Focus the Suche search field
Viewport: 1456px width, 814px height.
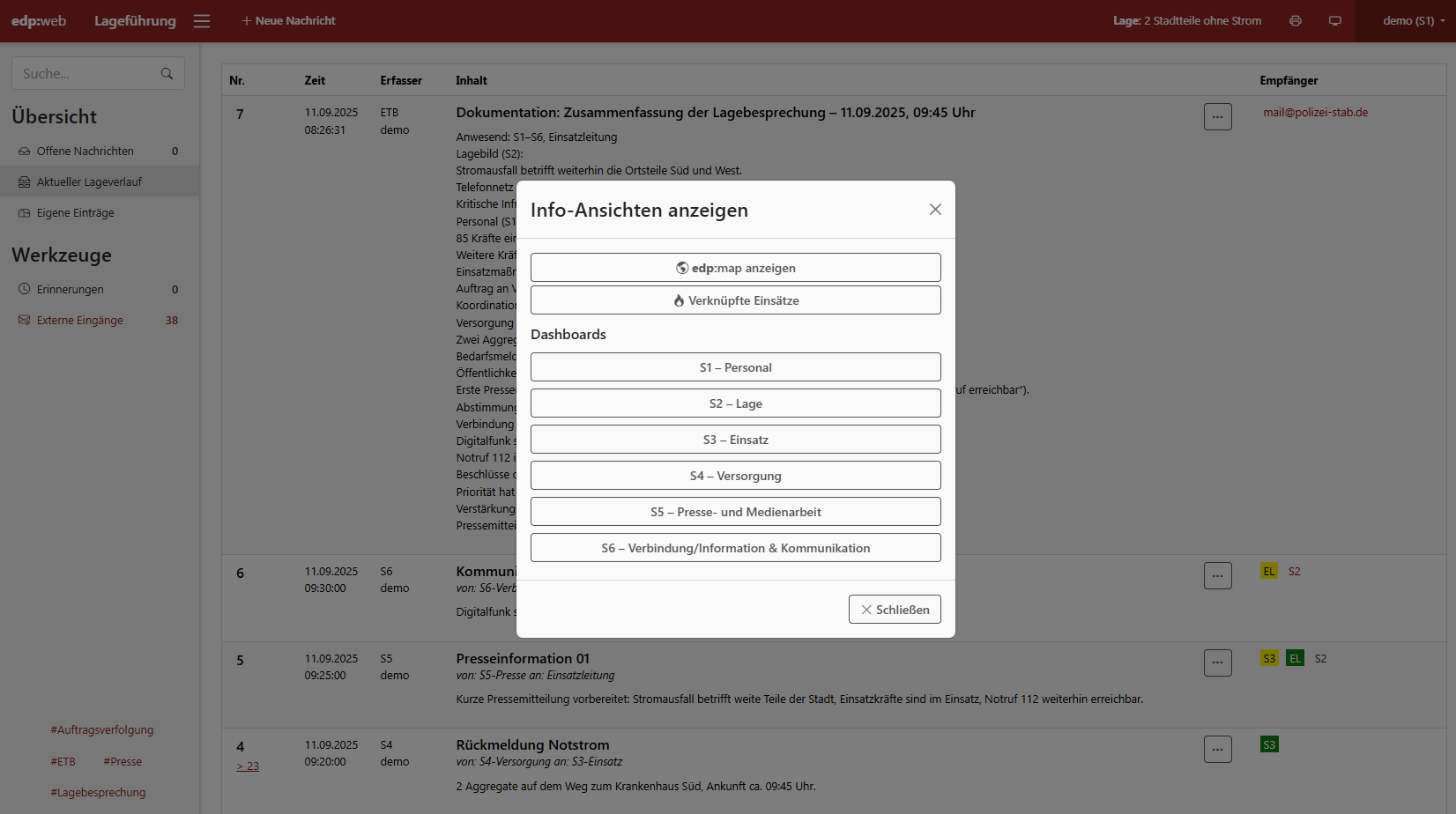pyautogui.click(x=86, y=74)
